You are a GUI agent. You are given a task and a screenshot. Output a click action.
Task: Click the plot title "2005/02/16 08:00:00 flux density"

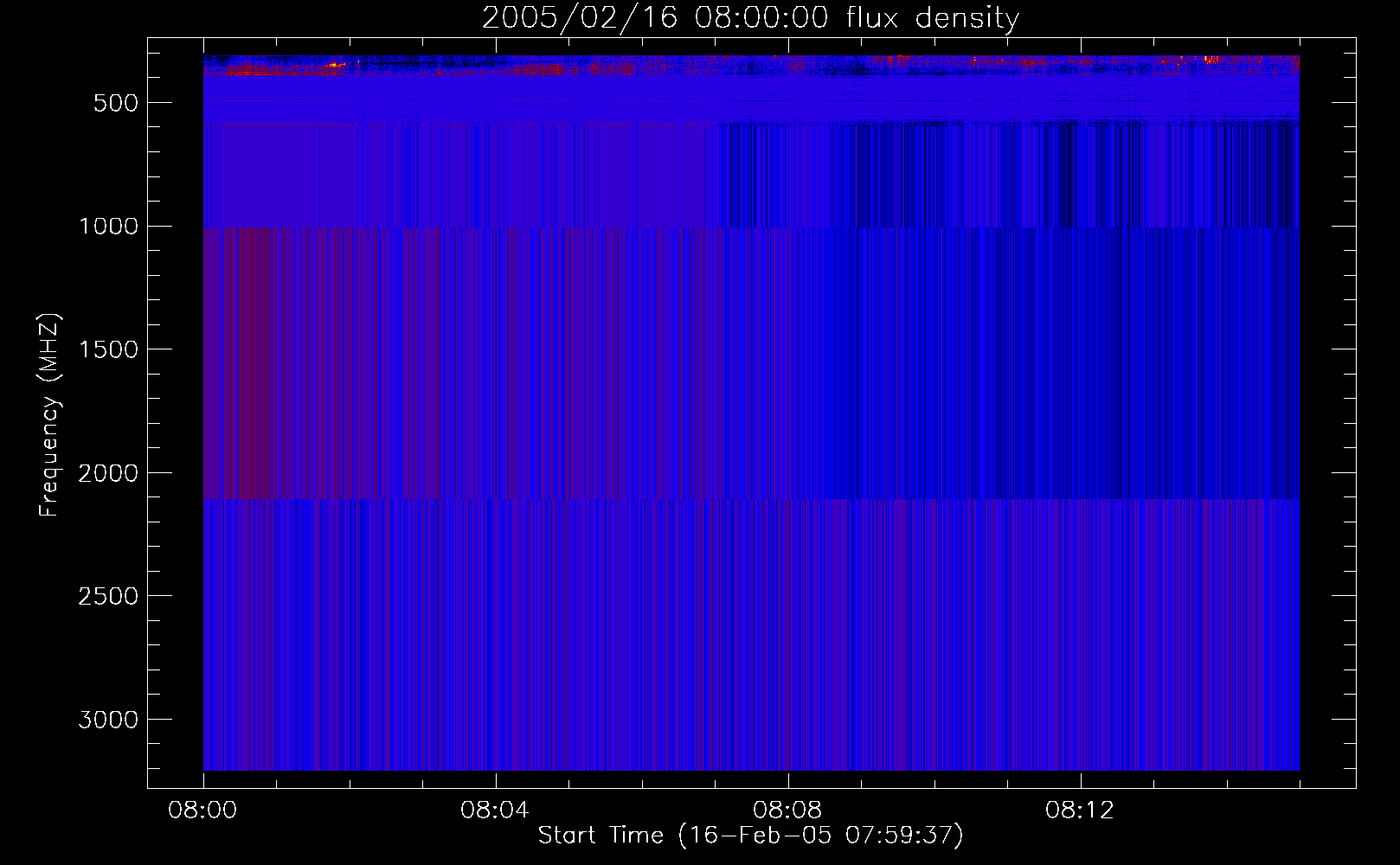pos(750,18)
